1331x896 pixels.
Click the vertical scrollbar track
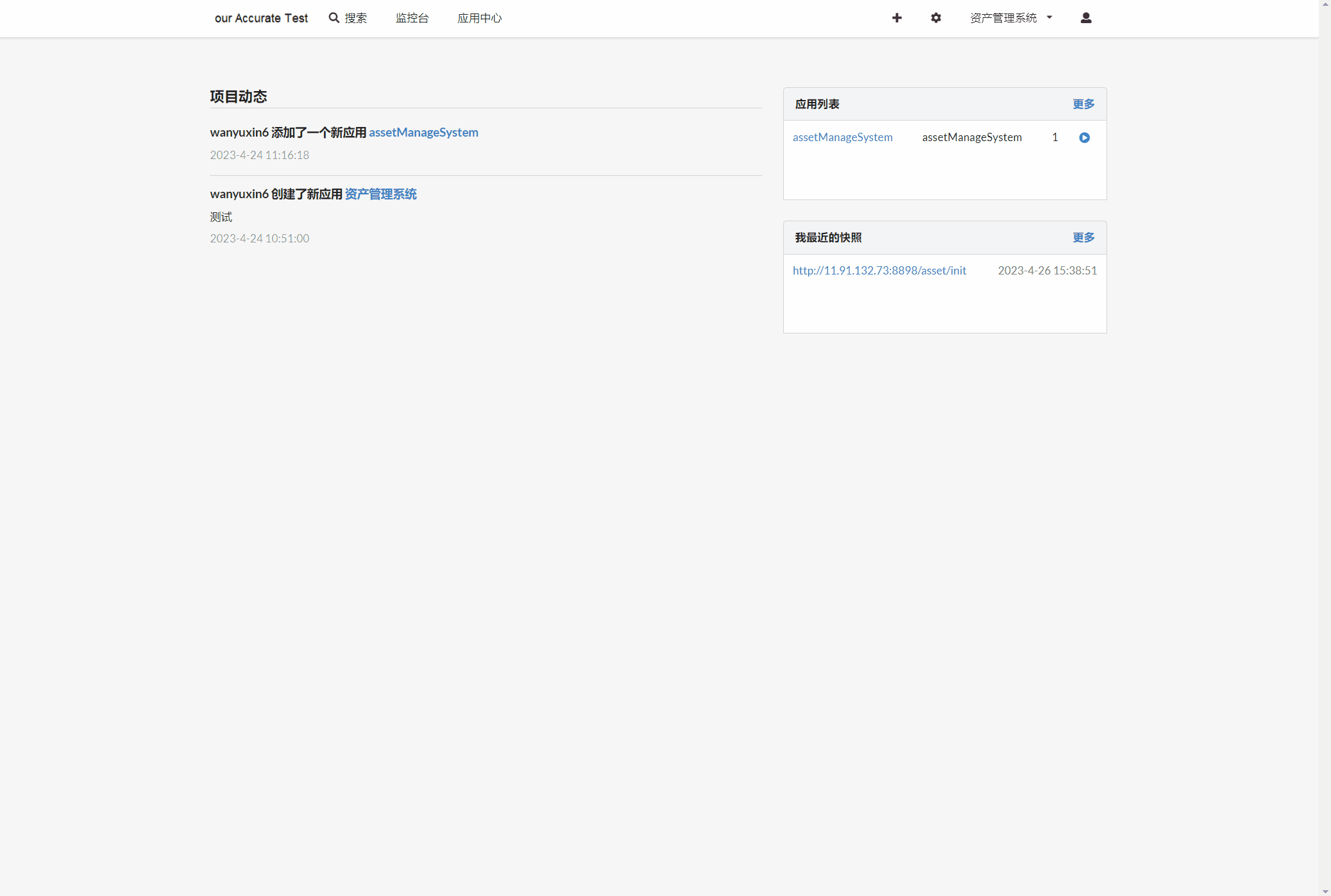[x=1325, y=449]
